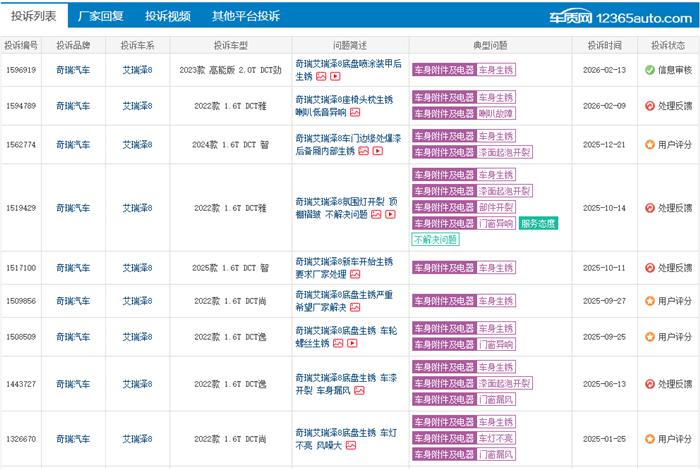Open the 其他平台投诉 tab
700x469 pixels.
pyautogui.click(x=245, y=17)
